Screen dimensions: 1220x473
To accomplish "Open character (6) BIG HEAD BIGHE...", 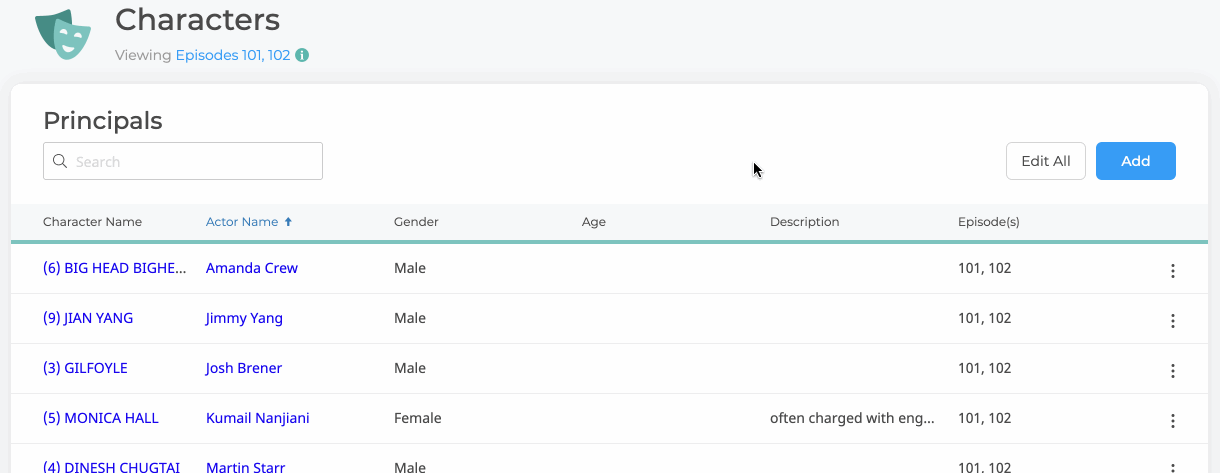I will [115, 268].
